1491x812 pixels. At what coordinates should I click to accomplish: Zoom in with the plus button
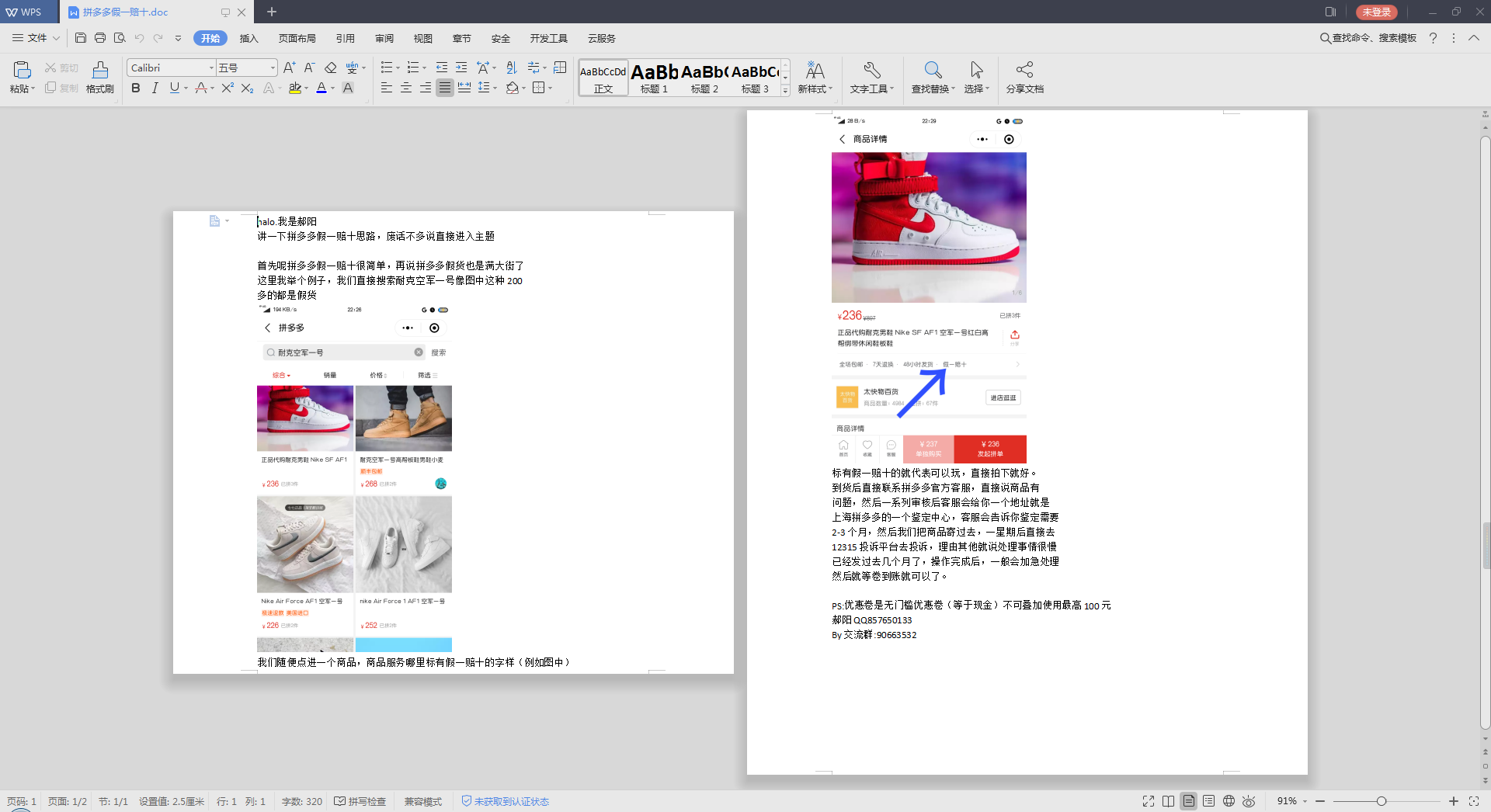click(1454, 801)
